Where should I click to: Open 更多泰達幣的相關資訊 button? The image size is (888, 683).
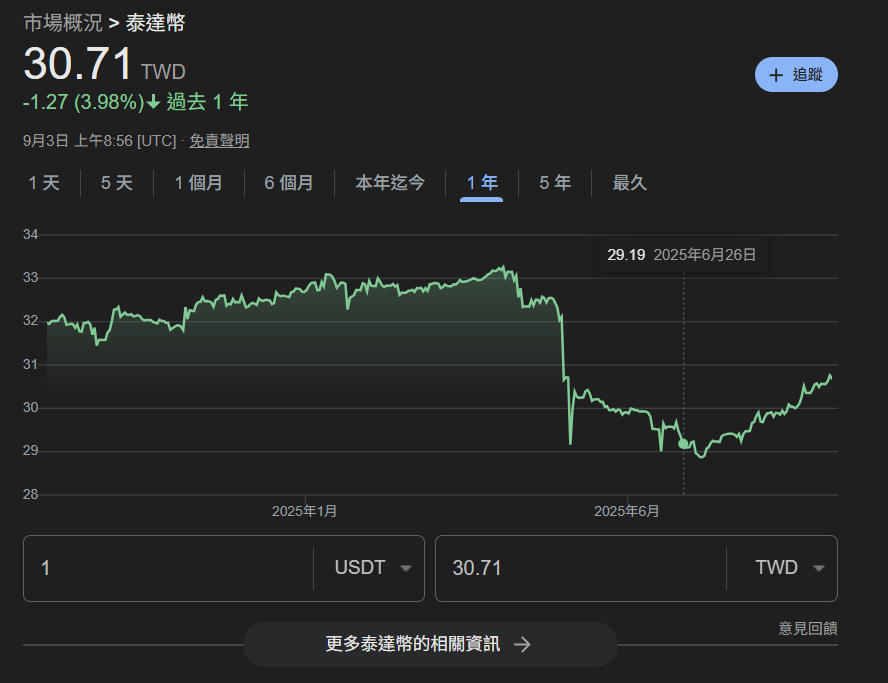[x=430, y=644]
